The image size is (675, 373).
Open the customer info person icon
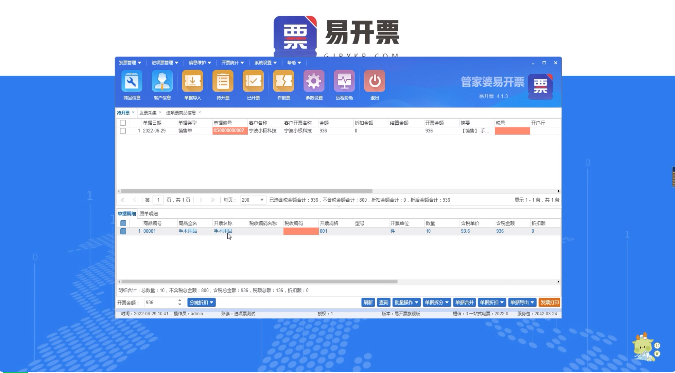(162, 81)
